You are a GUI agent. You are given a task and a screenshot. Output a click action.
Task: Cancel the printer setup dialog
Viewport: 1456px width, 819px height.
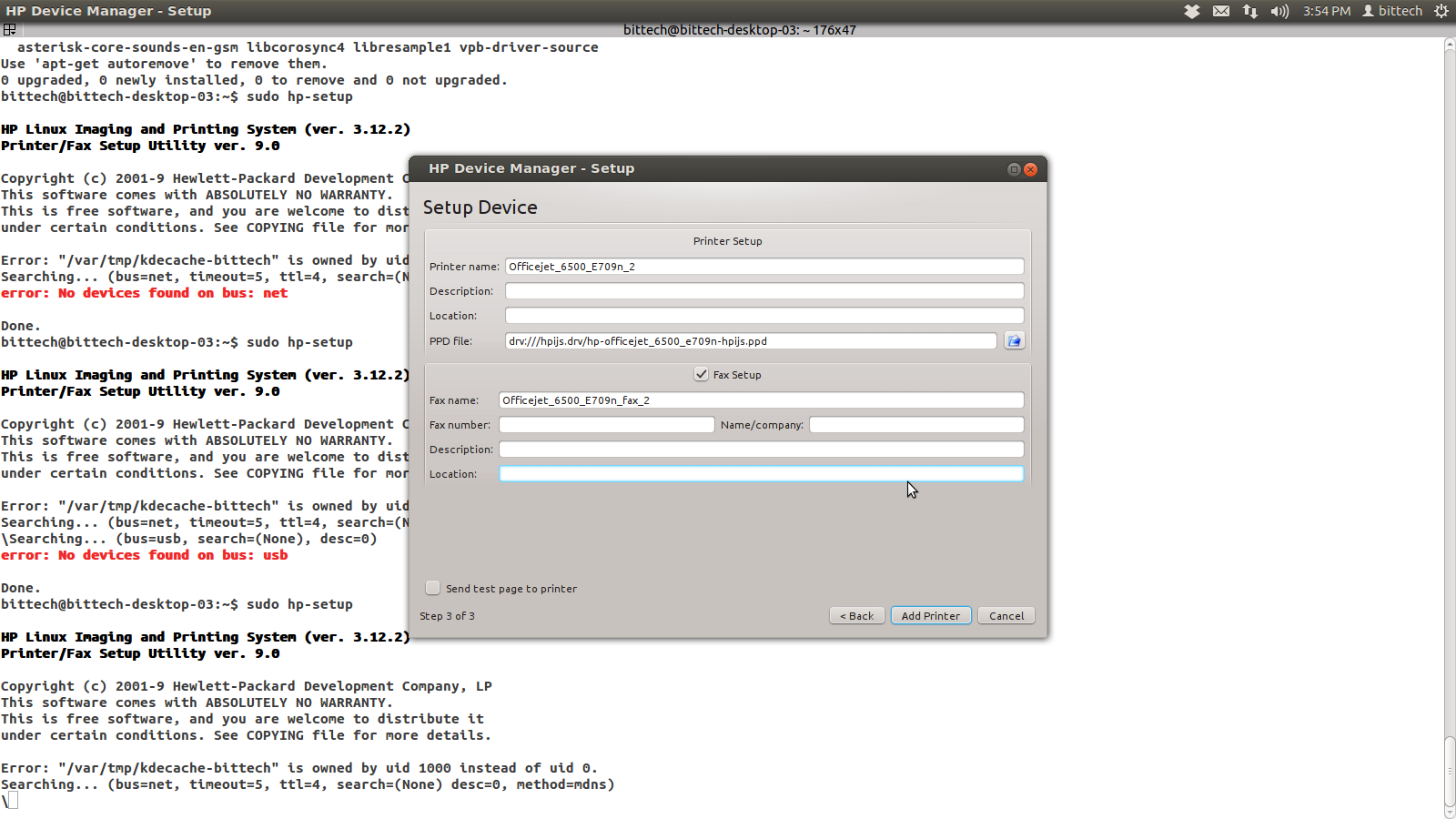tap(1006, 616)
